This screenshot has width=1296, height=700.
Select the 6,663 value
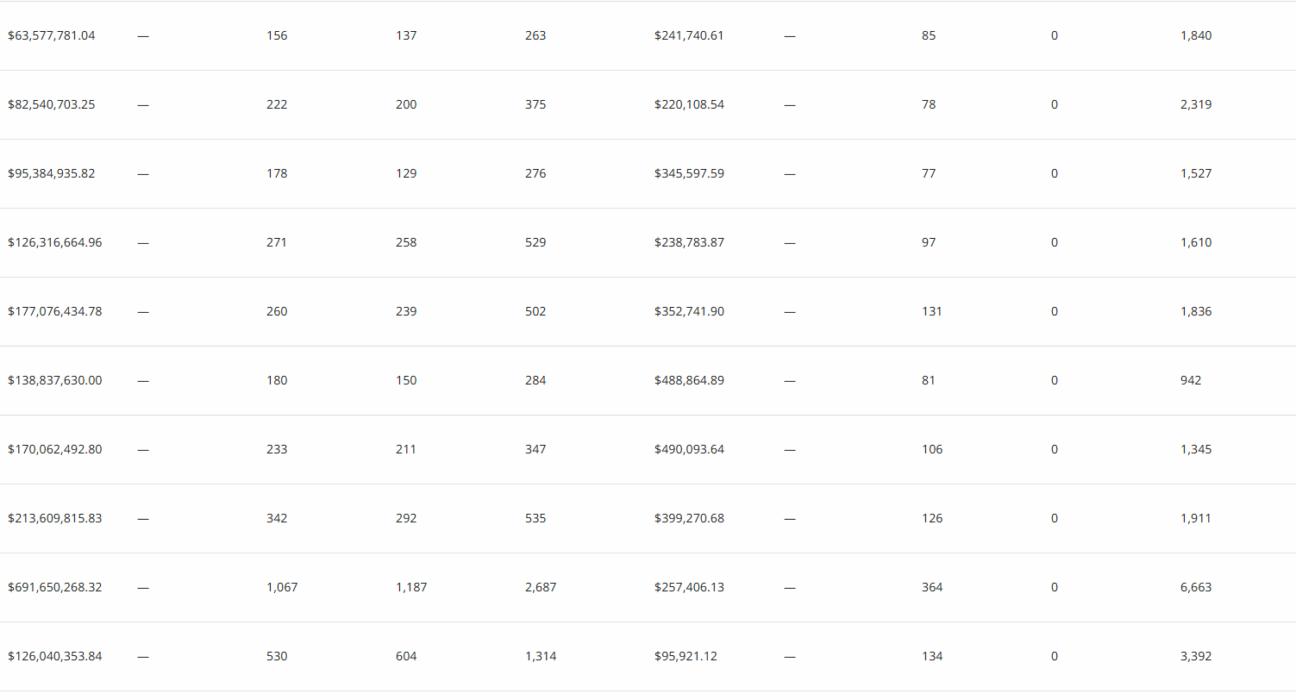point(1196,588)
